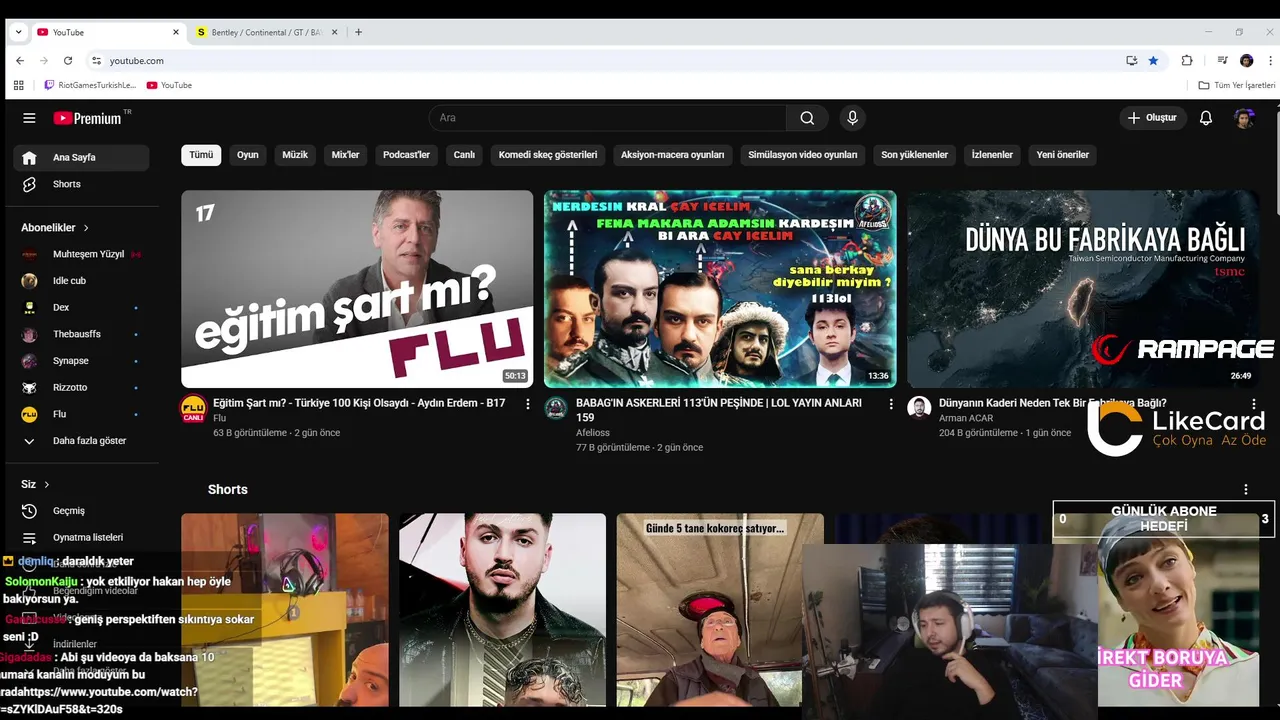
Task: Open Flu channel in subscriptions list
Action: [81, 414]
